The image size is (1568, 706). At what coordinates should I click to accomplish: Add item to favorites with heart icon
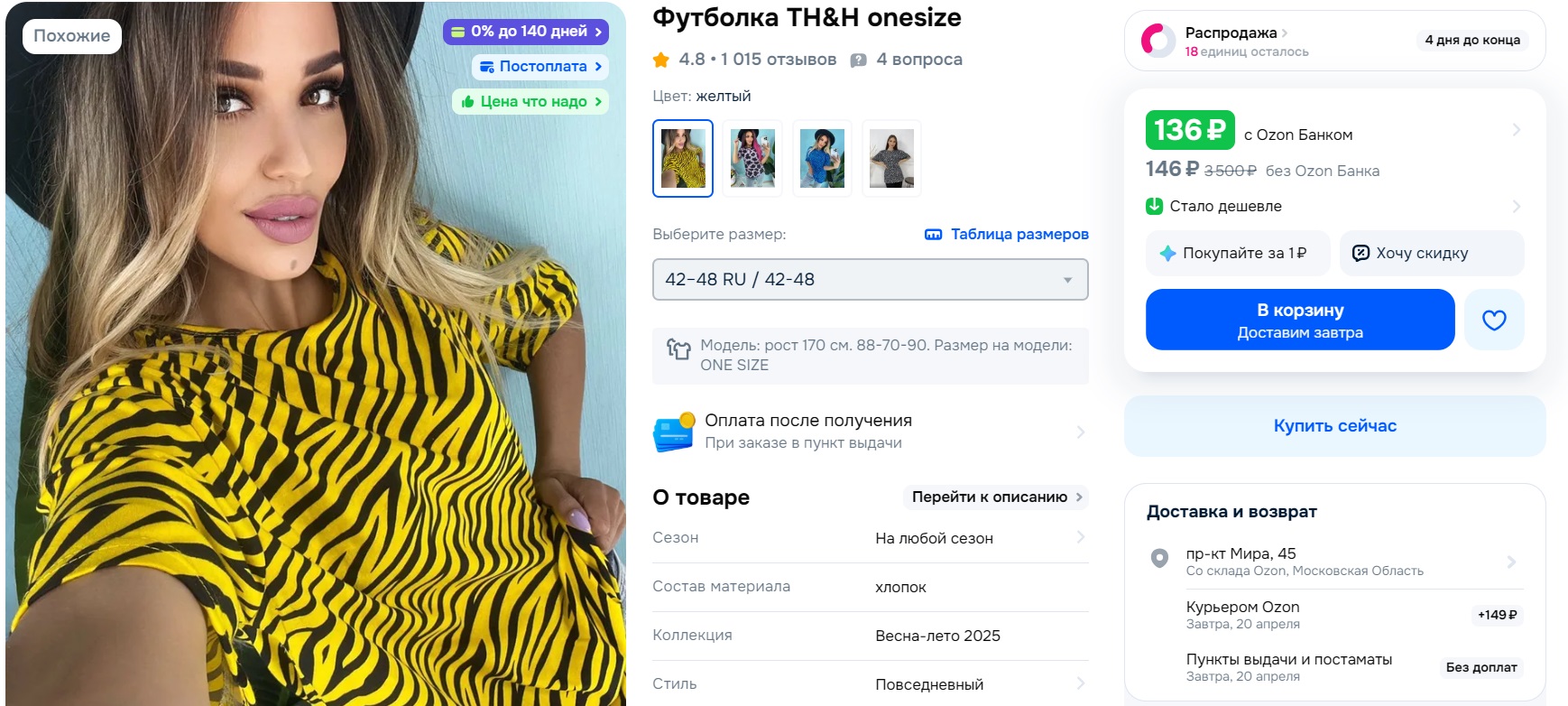1494,320
